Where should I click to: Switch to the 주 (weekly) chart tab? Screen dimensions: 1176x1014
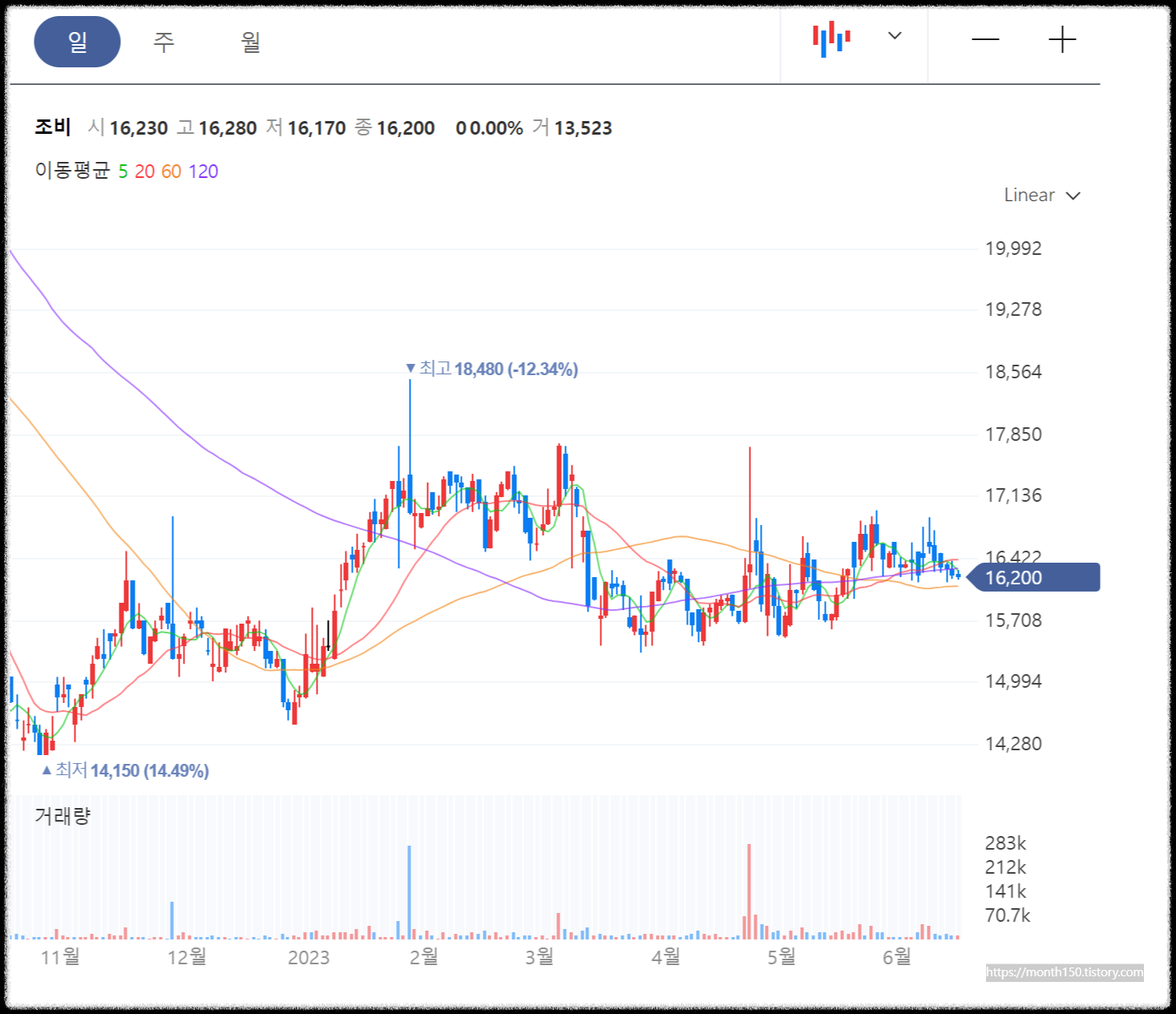pos(164,42)
